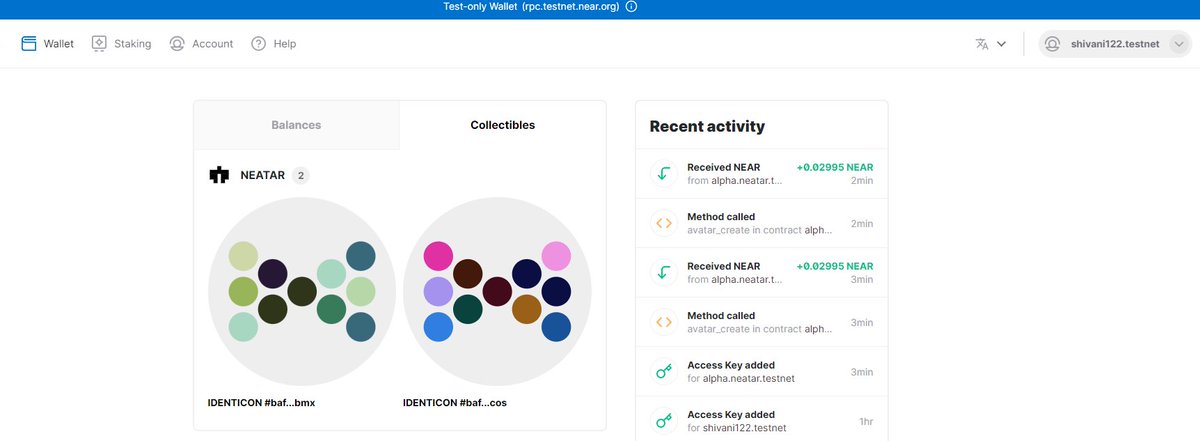Open the shivani122.testnet account dropdown
Image resolution: width=1200 pixels, height=441 pixels.
pos(1115,44)
